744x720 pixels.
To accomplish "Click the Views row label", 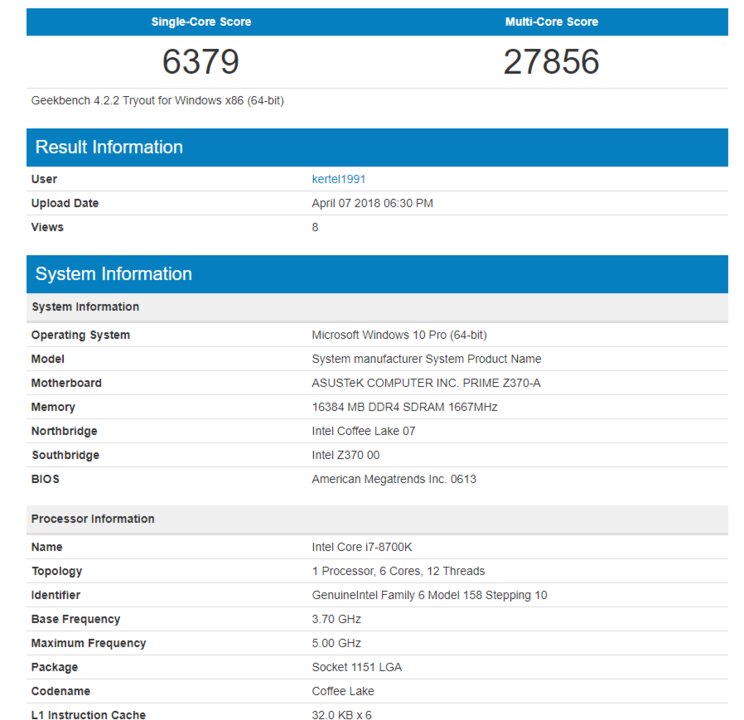I will [x=47, y=227].
